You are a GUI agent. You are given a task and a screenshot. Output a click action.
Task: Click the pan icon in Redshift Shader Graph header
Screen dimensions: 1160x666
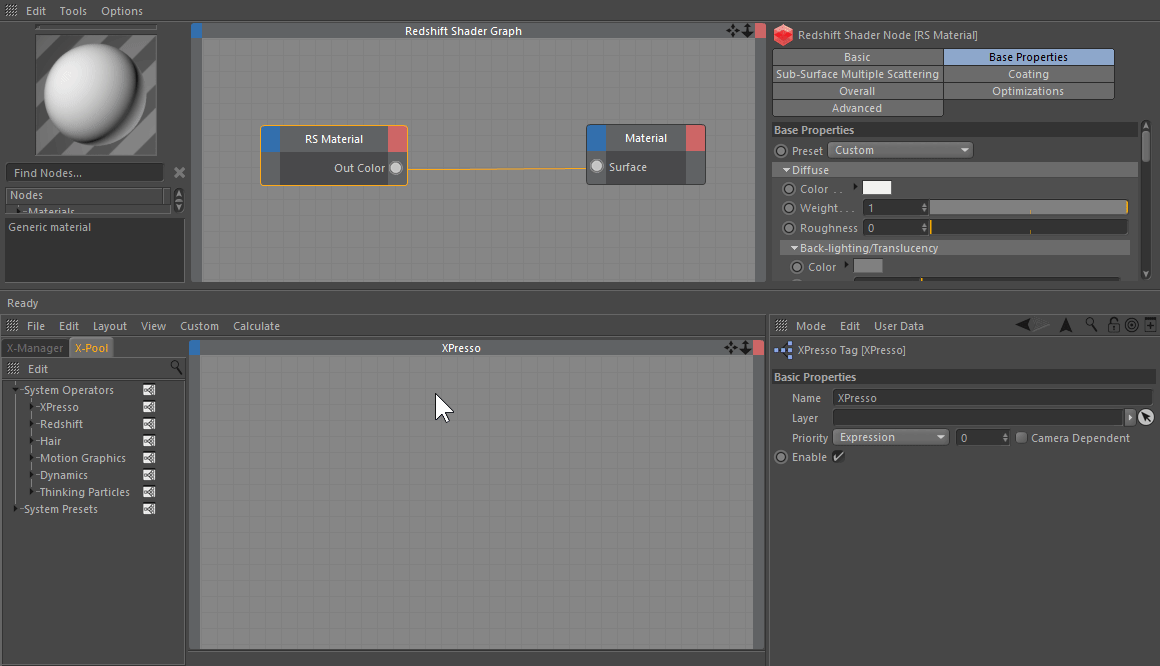click(x=732, y=30)
